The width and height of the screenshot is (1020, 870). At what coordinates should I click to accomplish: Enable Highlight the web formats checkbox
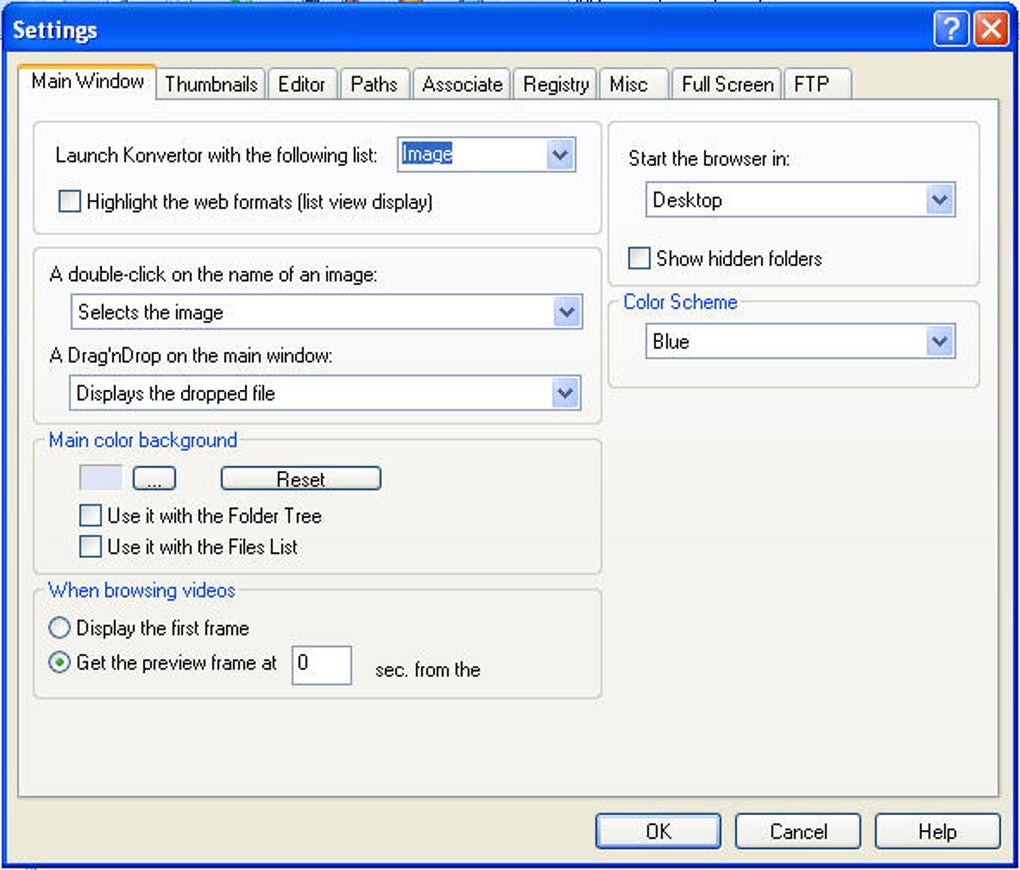(69, 202)
